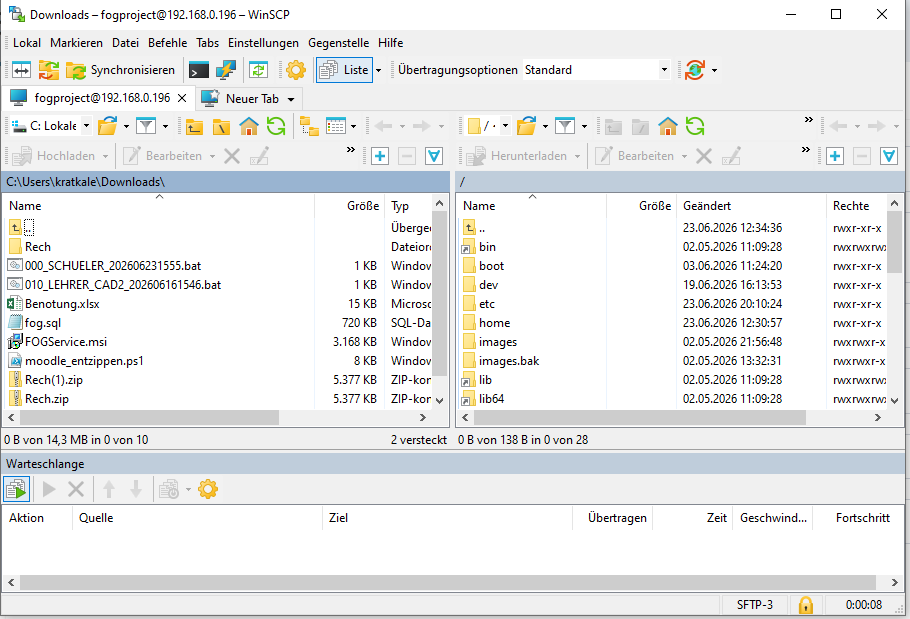Go to local home directory icon
Image resolution: width=910 pixels, height=619 pixels.
(x=249, y=126)
